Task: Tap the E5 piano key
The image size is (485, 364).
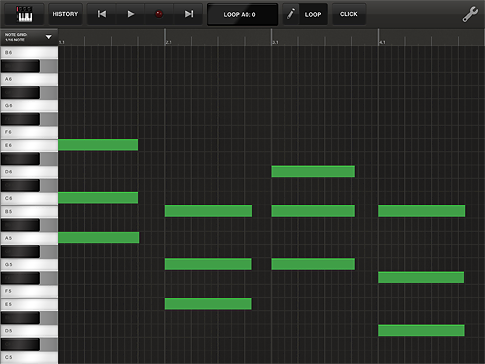Action: [x=29, y=304]
